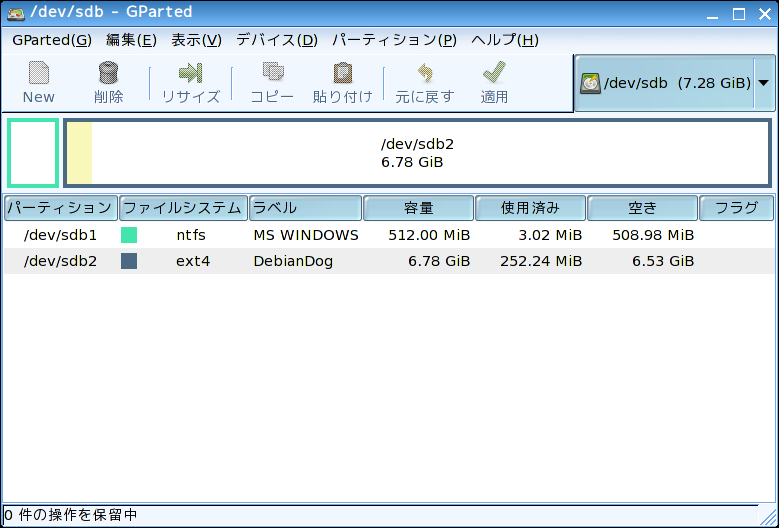The width and height of the screenshot is (779, 528).
Task: Click the yellow used-space area of sdb2
Action: point(79,153)
